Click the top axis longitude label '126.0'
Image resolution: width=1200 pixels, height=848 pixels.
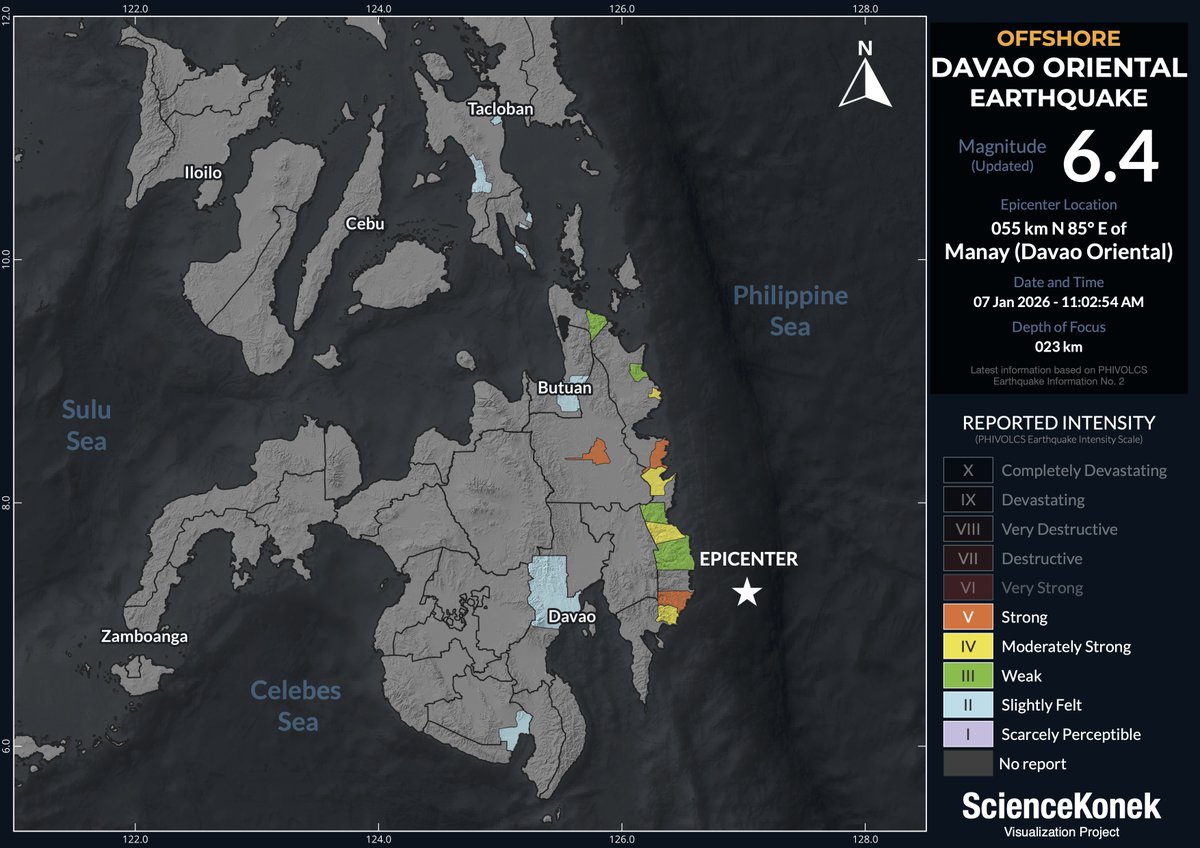[621, 9]
